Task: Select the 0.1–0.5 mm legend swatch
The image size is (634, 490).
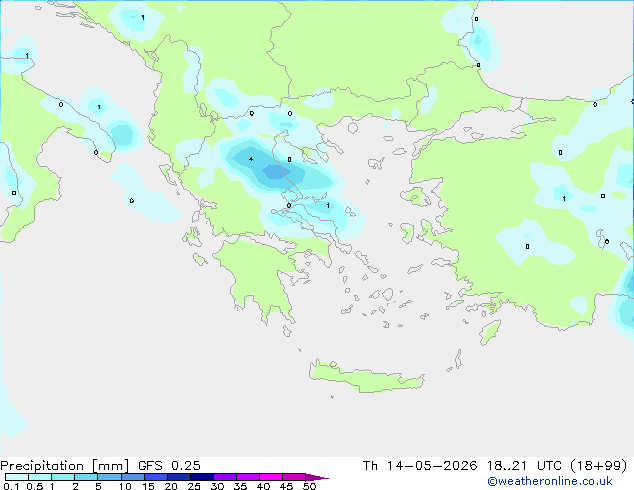Action: coord(17,477)
